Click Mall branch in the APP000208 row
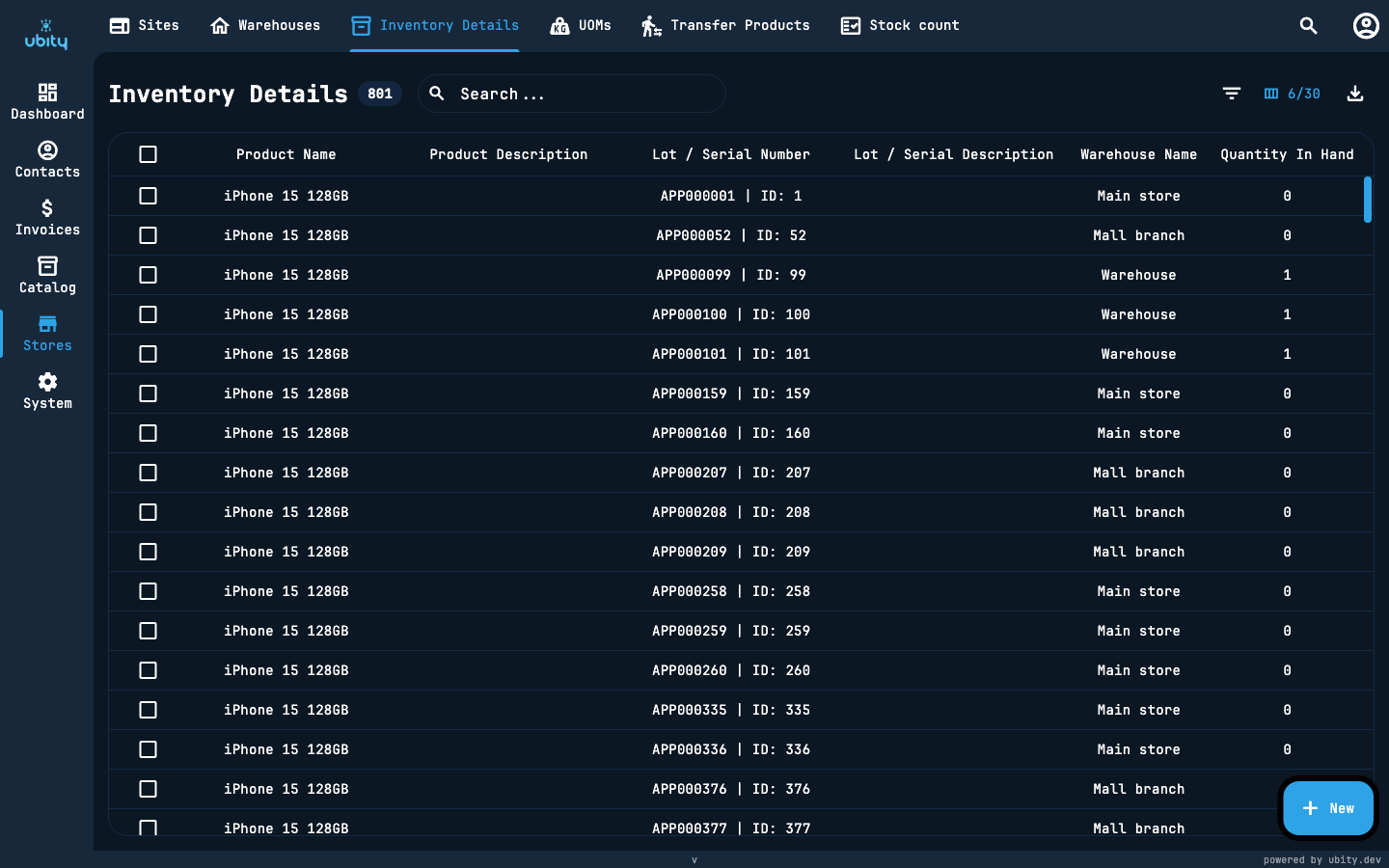 (x=1139, y=512)
